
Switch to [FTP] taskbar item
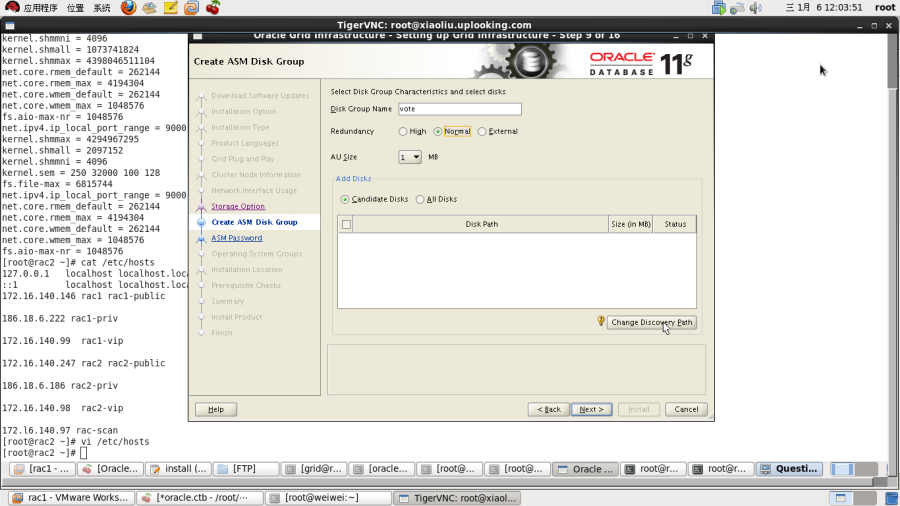tap(246, 469)
